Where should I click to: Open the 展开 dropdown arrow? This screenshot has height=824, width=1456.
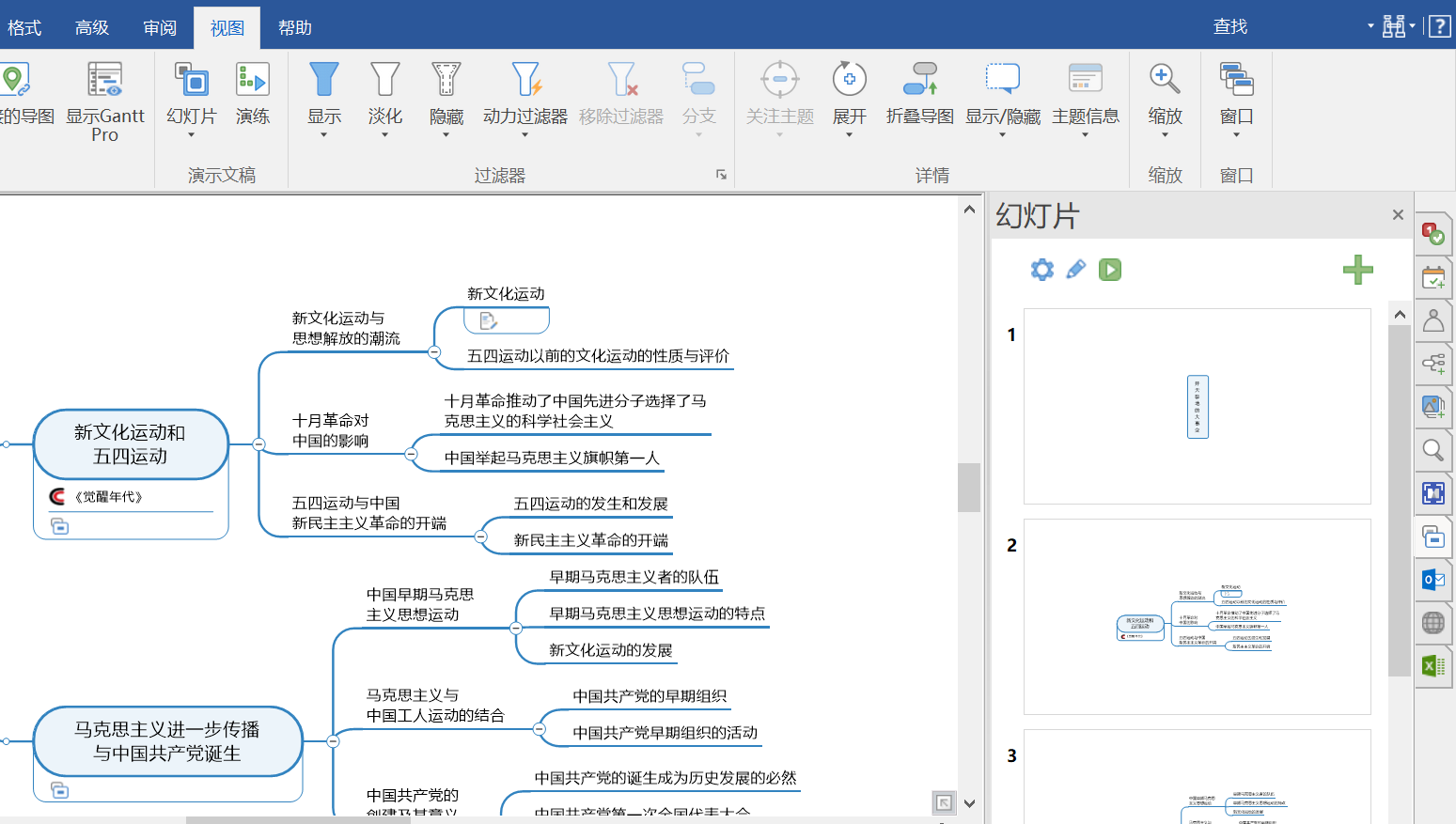tap(849, 135)
